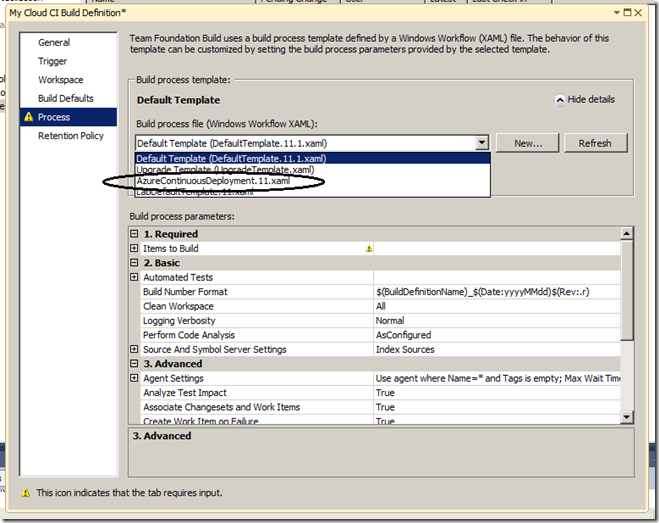Screen dimensions: 659x523
Task: Click the parameters grid scrollbar thumb
Action: pos(627,292)
